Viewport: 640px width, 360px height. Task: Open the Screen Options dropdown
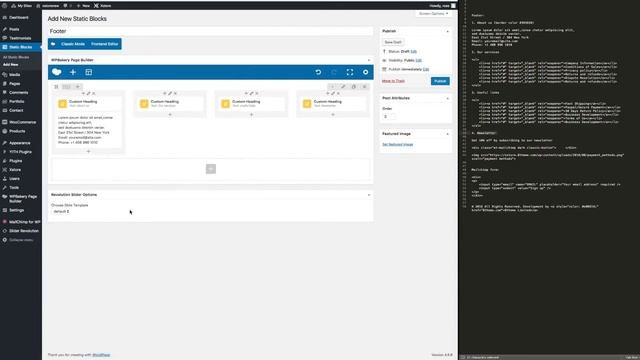[x=434, y=13]
